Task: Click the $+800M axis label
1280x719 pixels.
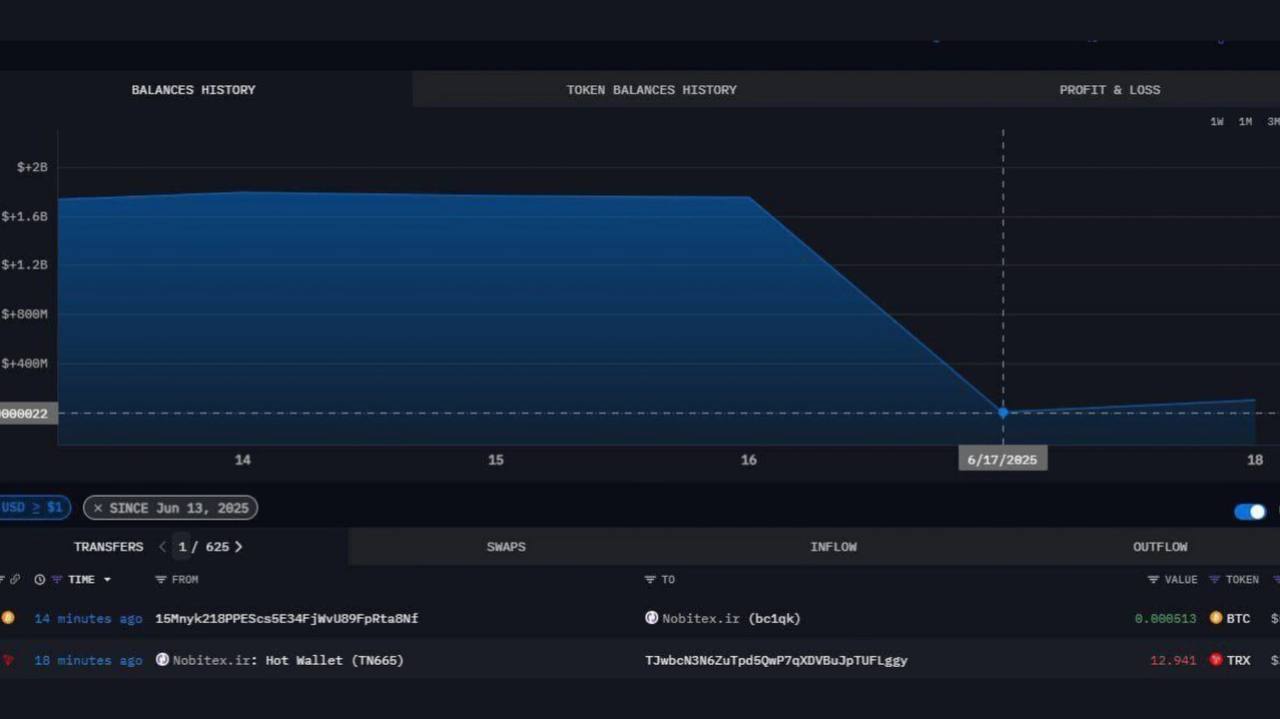Action: pyautogui.click(x=24, y=314)
